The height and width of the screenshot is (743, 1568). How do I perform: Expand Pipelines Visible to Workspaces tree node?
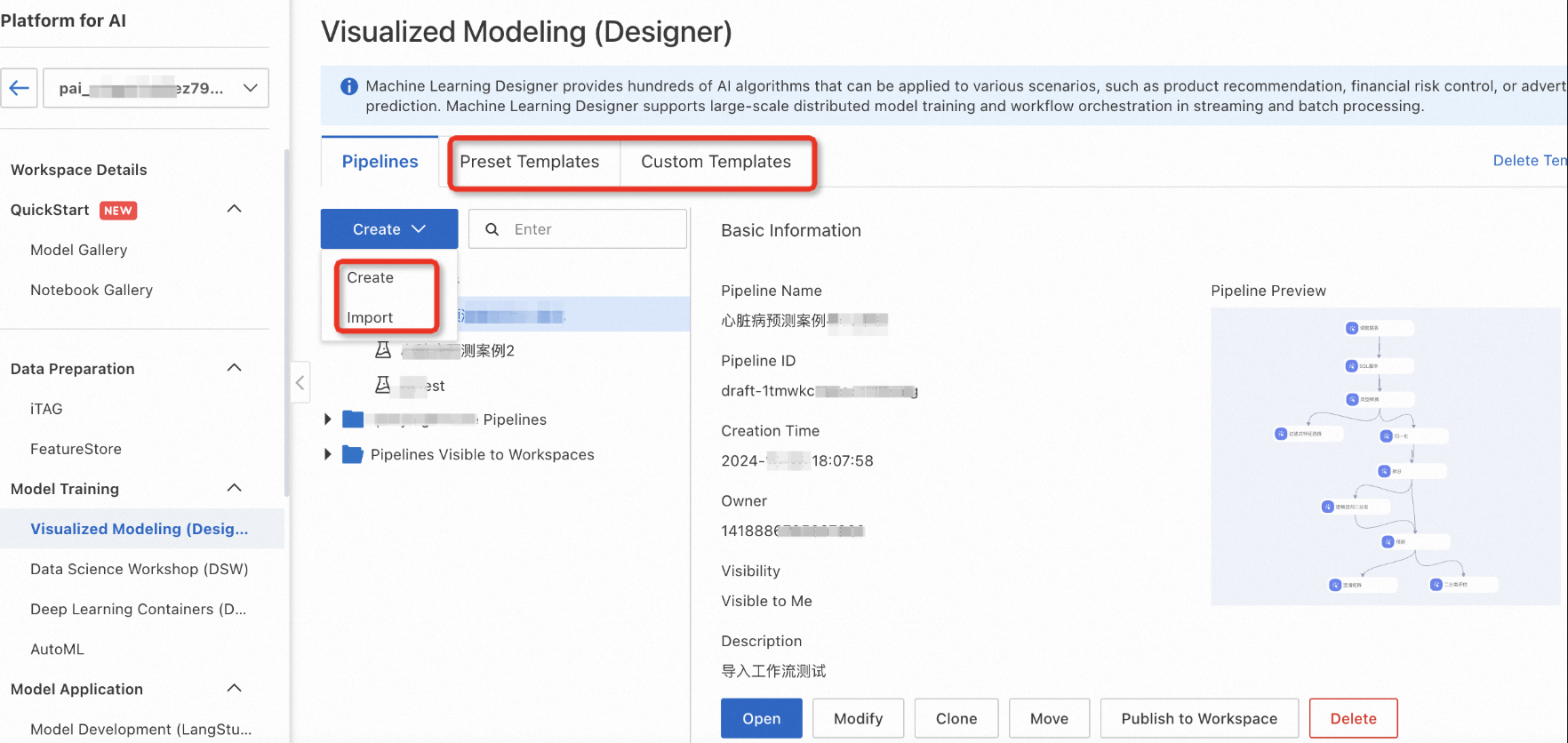(327, 454)
